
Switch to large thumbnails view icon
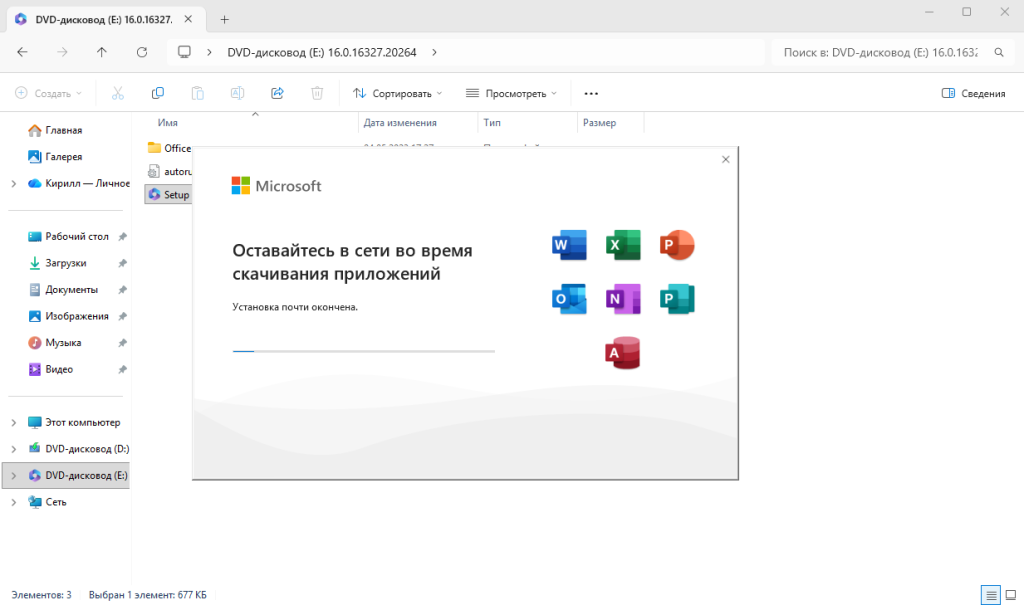tap(1011, 595)
